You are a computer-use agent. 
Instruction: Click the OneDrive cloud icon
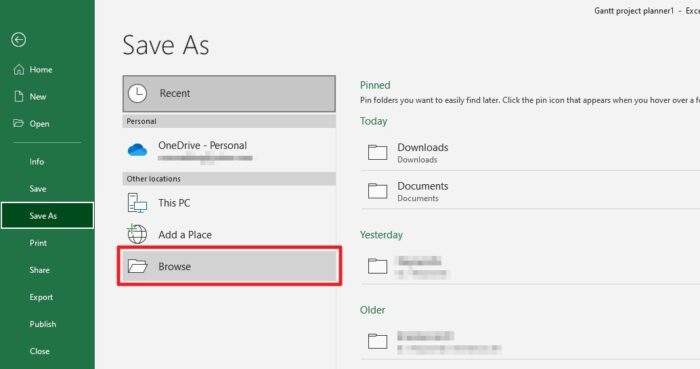(137, 150)
